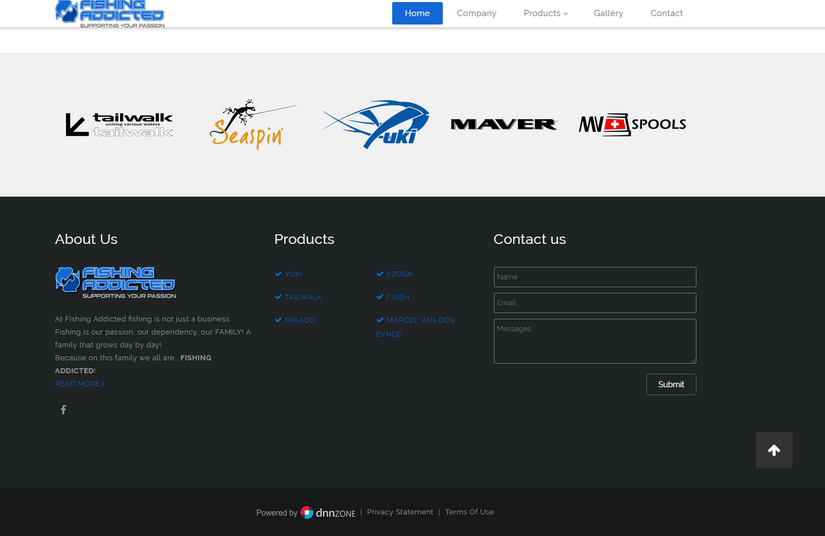Expand the Products dropdown menu
Image resolution: width=825 pixels, height=536 pixels.
point(546,13)
